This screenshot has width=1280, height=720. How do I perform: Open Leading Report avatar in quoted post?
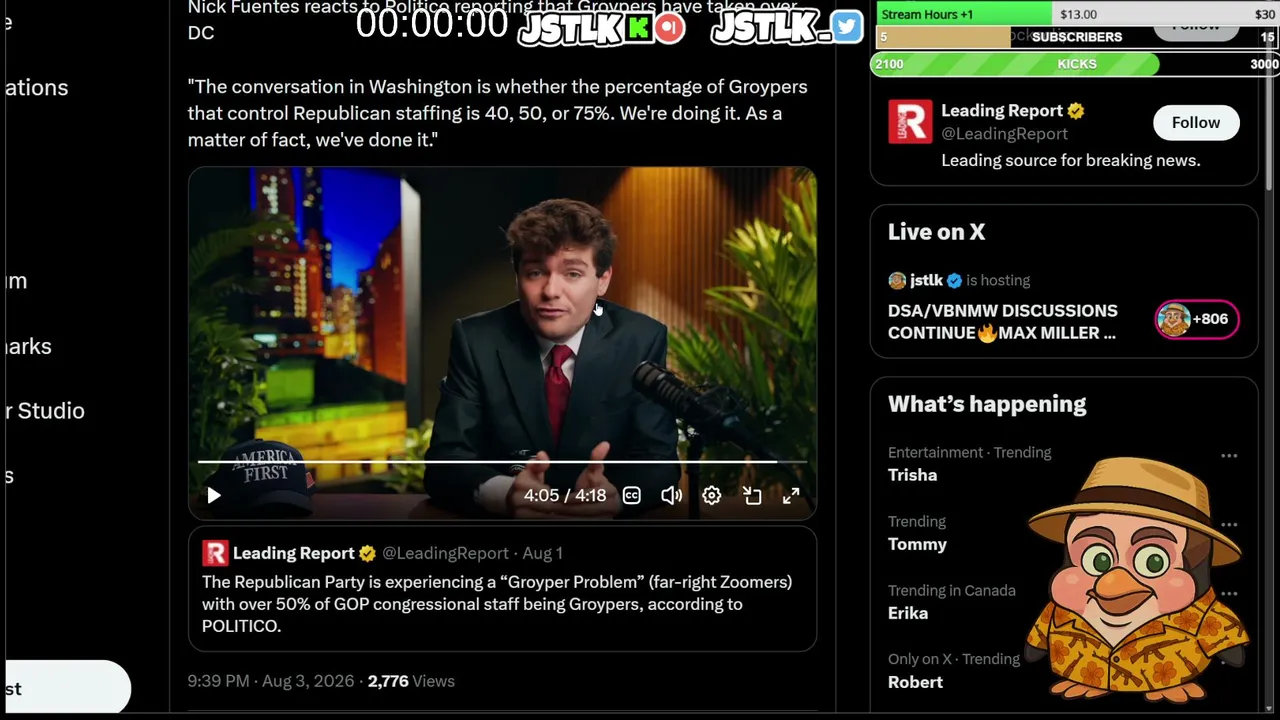[x=215, y=553]
